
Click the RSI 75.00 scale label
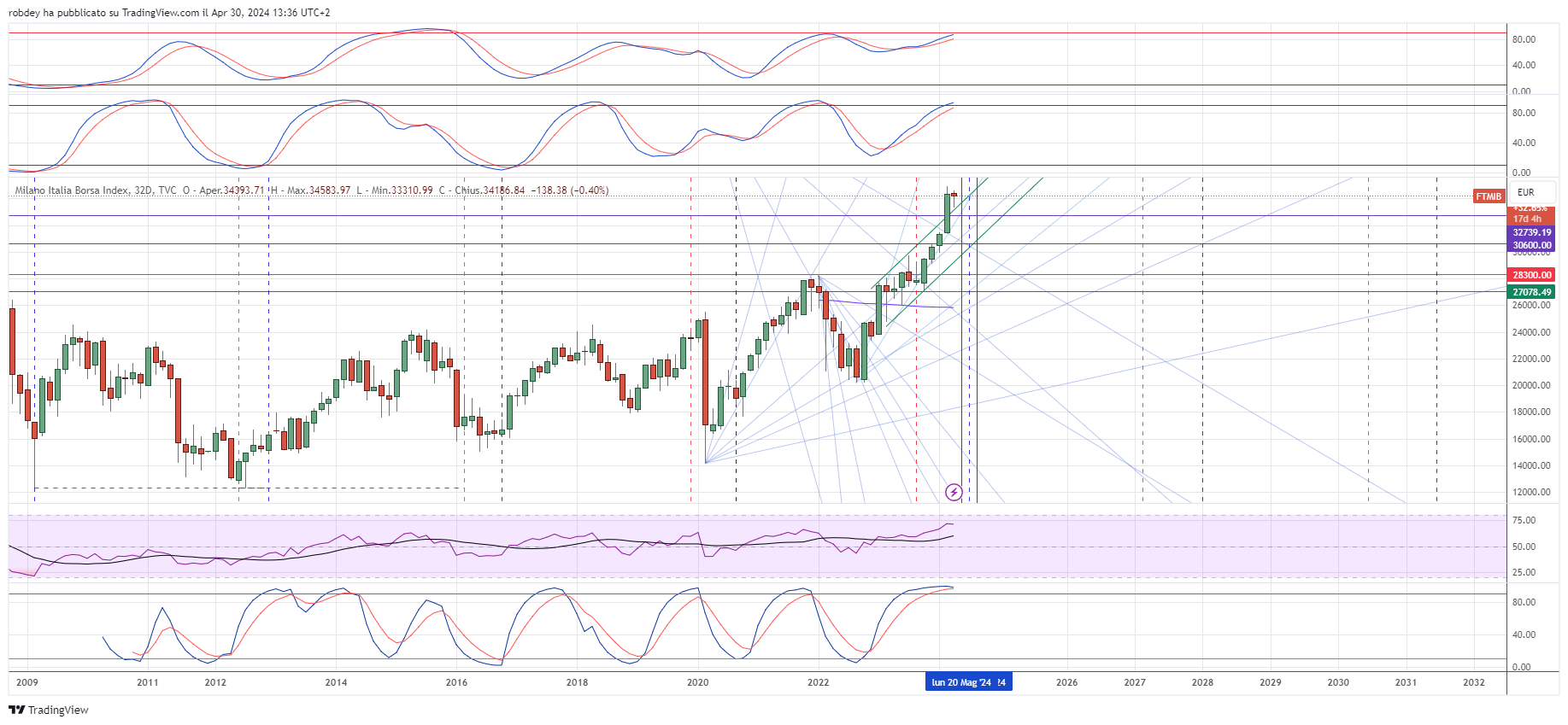pyautogui.click(x=1524, y=520)
